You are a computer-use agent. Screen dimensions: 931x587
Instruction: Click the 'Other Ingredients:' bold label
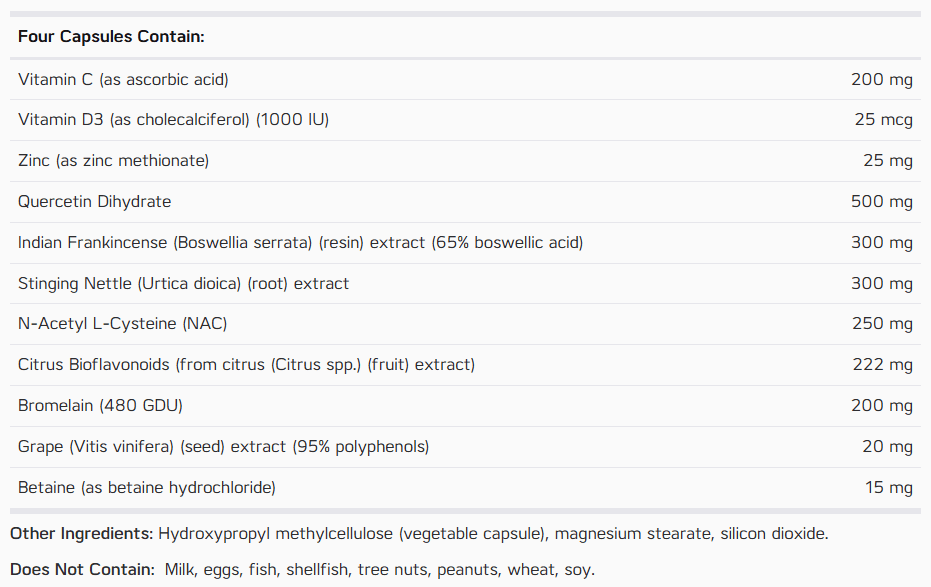pos(82,534)
